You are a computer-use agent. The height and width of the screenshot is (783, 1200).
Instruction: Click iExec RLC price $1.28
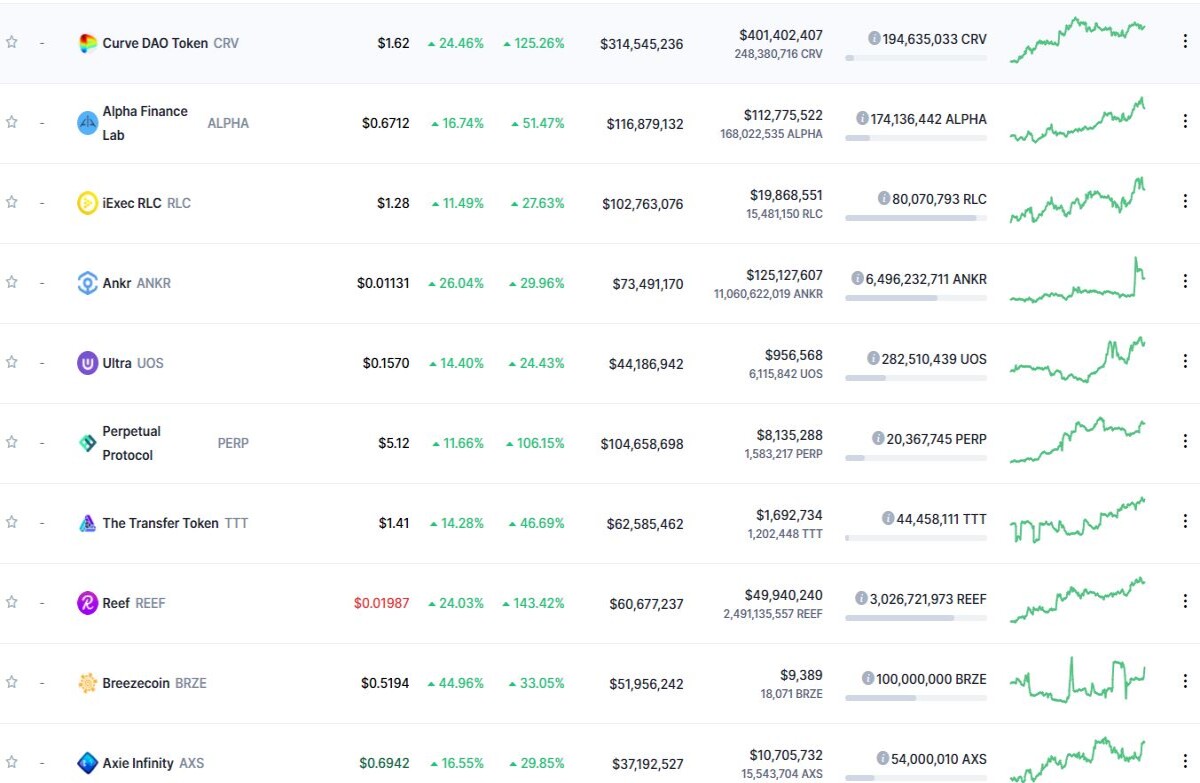point(393,203)
